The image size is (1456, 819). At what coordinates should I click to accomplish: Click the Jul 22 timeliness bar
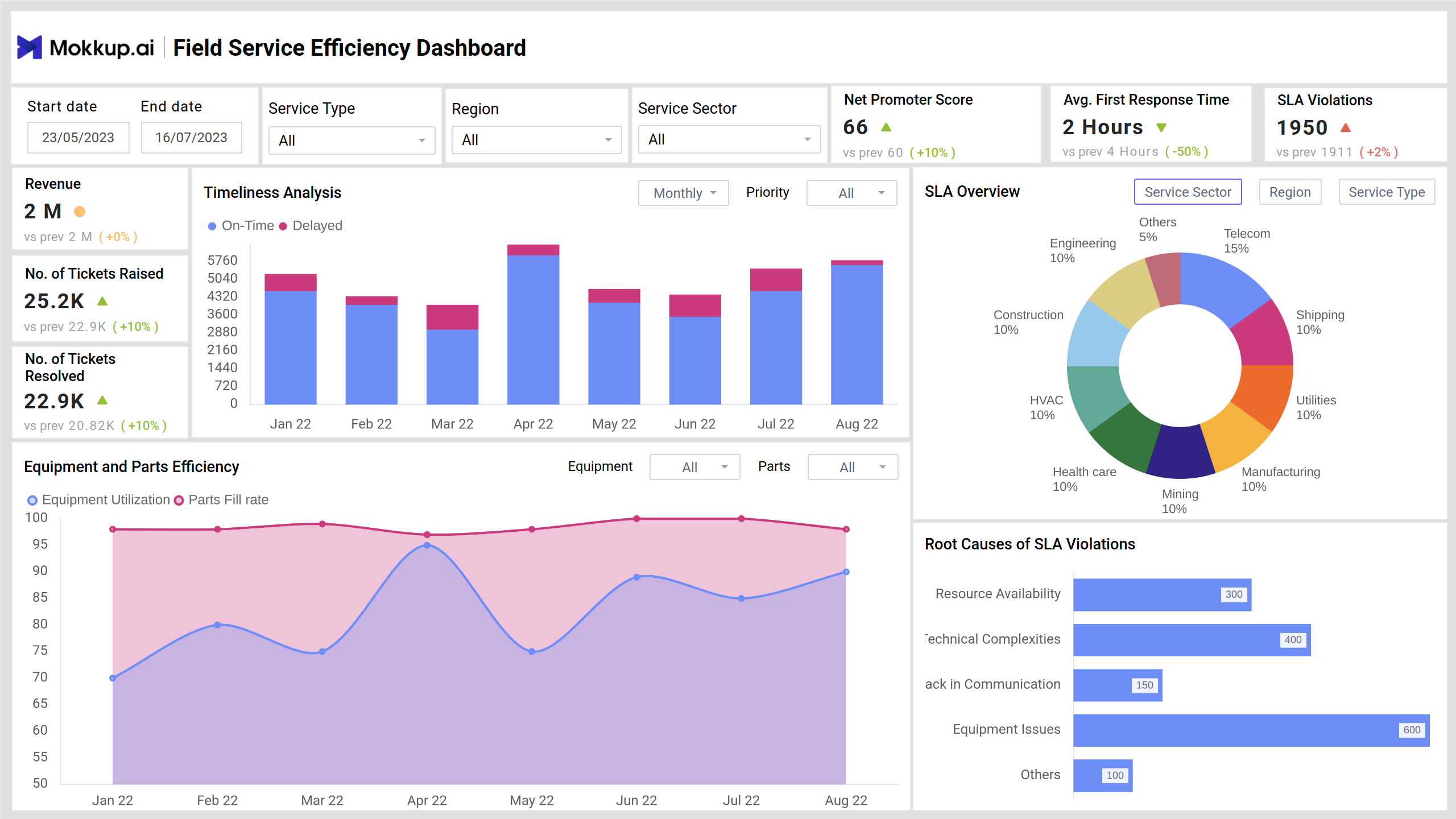776,337
